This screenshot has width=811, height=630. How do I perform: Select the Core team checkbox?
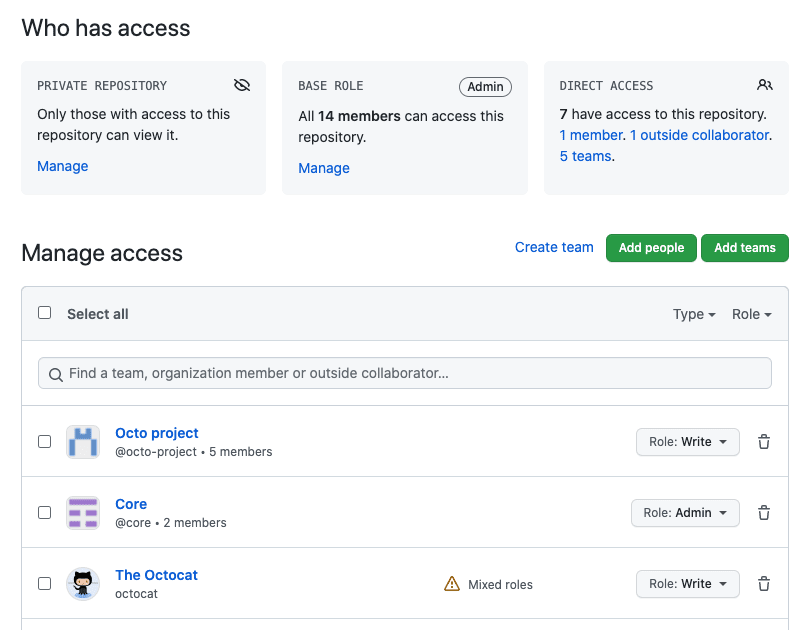tap(44, 513)
